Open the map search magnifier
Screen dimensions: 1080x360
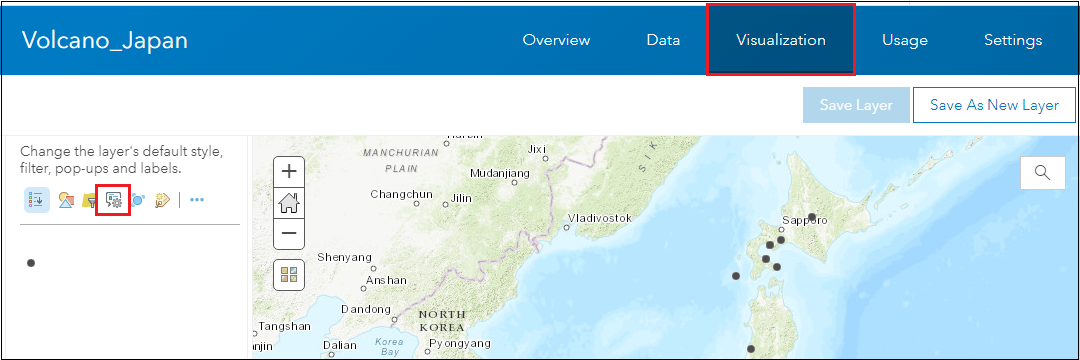point(1043,172)
